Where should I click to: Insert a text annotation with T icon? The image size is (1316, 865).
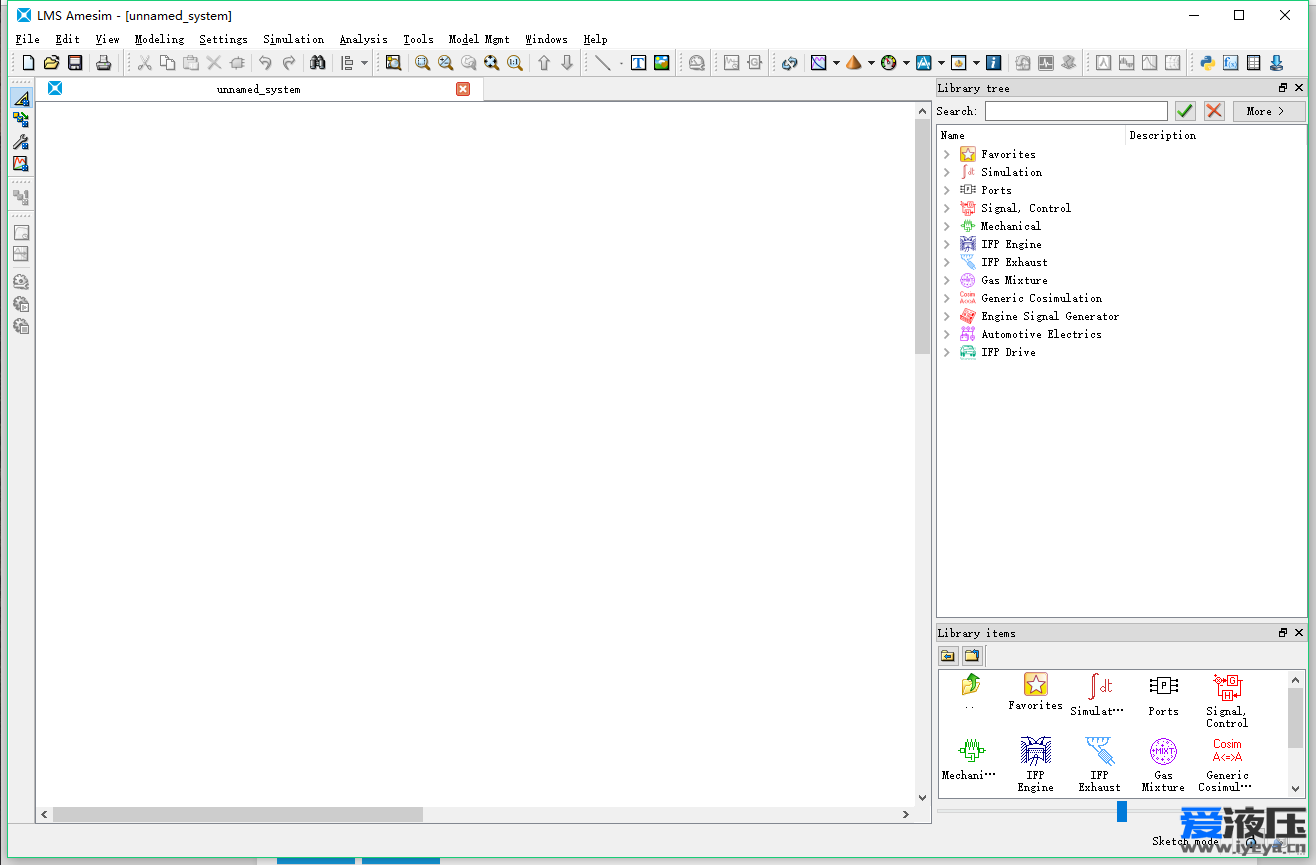(638, 63)
